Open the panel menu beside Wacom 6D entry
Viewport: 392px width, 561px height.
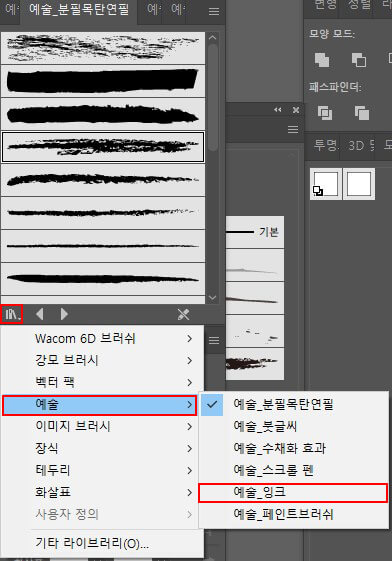tap(214, 340)
